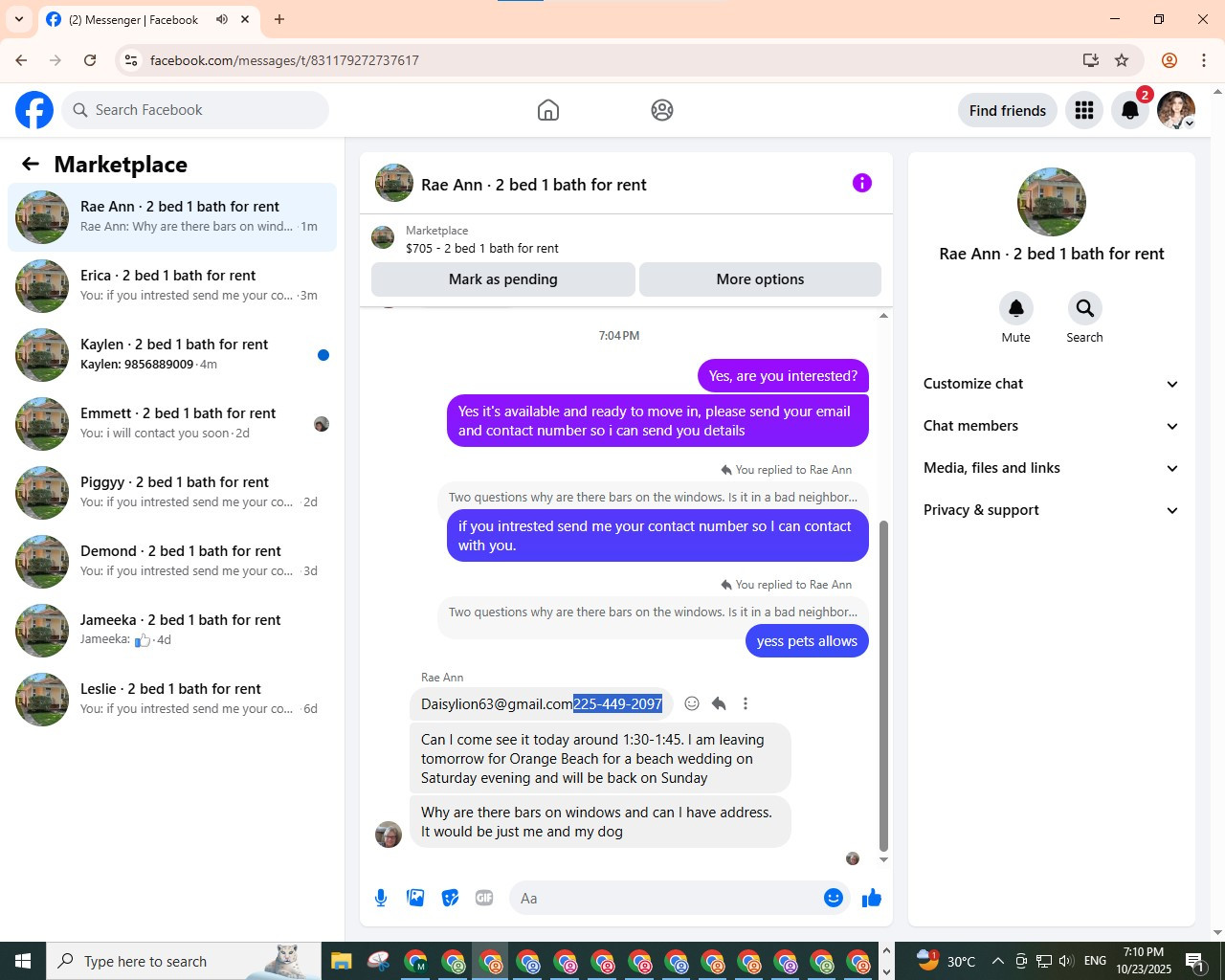This screenshot has height=980, width=1225.
Task: Open the tab search dropdown arrow
Action: pyautogui.click(x=19, y=19)
